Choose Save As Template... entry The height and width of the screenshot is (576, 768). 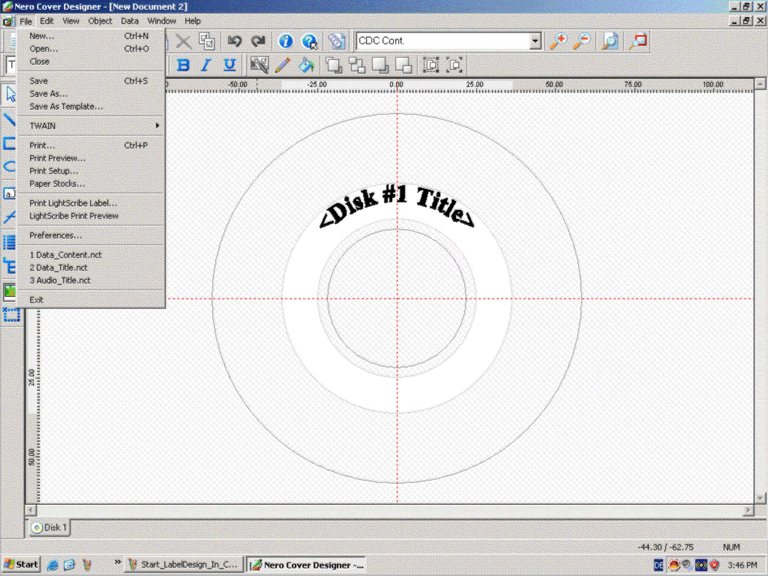coord(91,106)
